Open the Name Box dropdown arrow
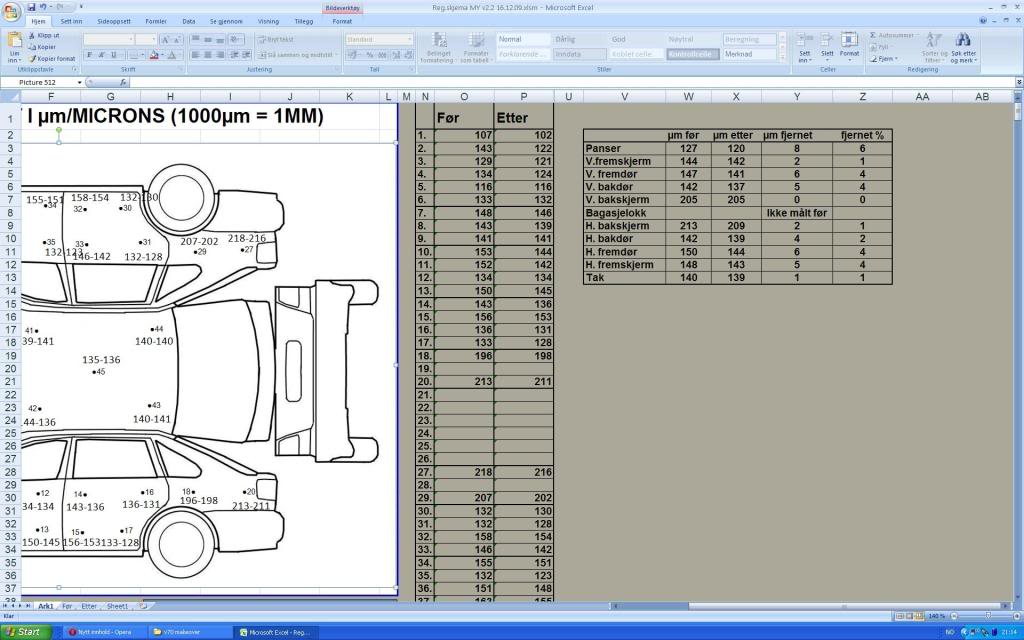Image resolution: width=1024 pixels, height=640 pixels. 80,83
